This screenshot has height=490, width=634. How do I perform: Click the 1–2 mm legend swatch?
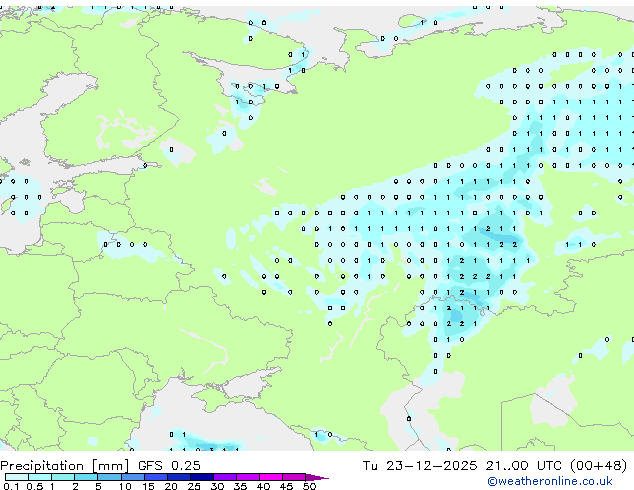[63, 477]
